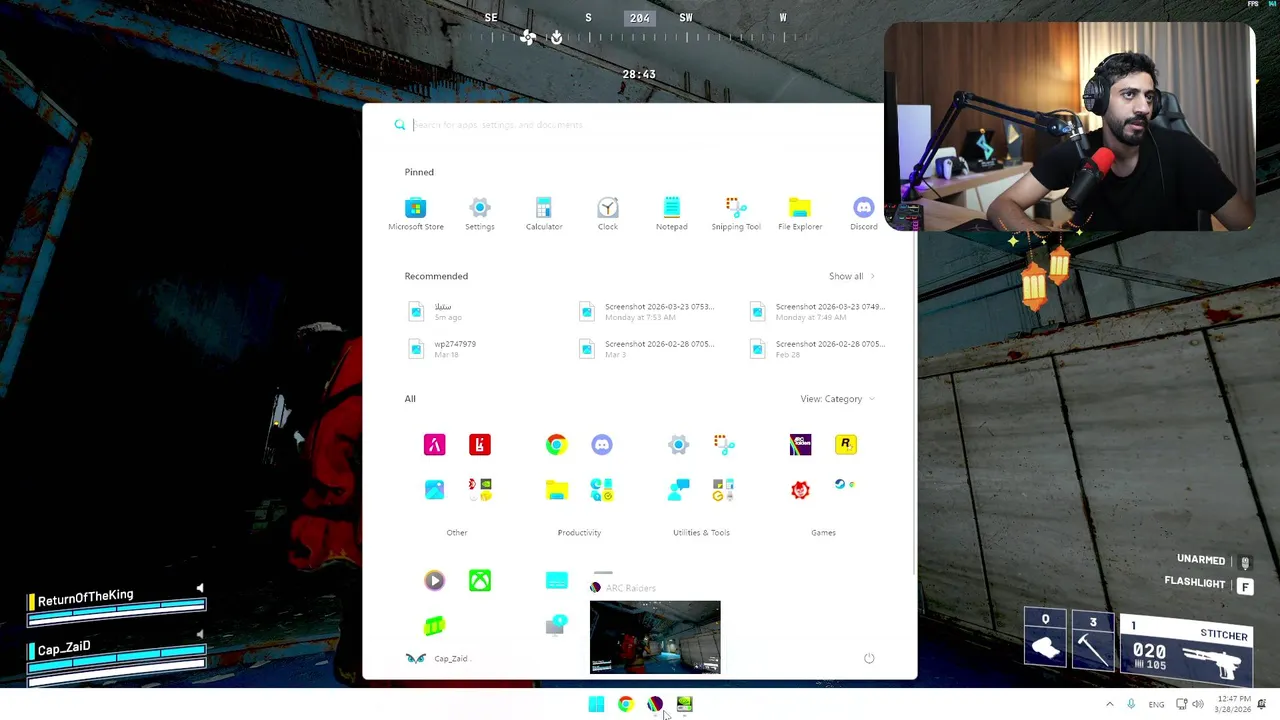Select ARC Raiders window preview thumbnail
The width and height of the screenshot is (1280, 720).
pos(655,637)
